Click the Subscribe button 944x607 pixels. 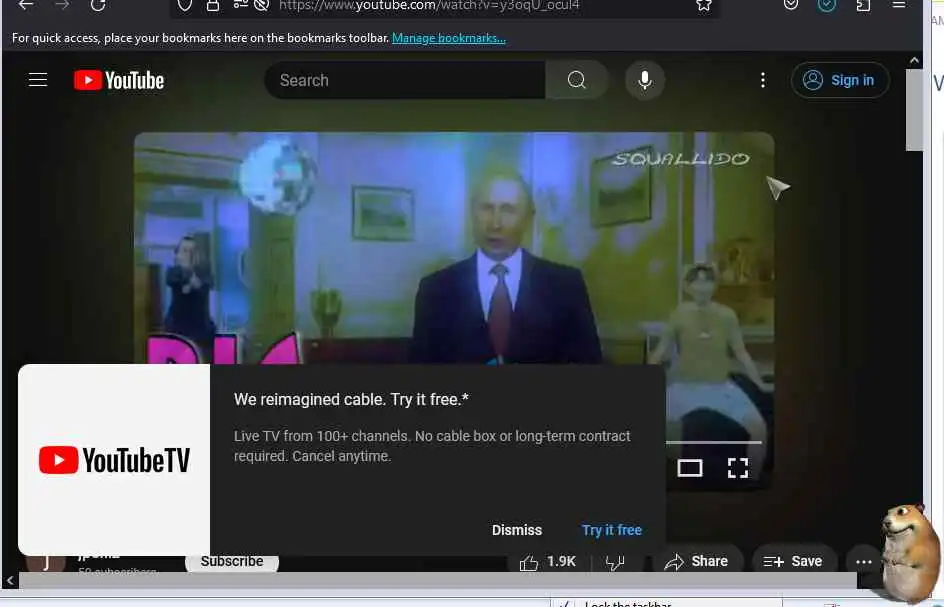pyautogui.click(x=232, y=562)
